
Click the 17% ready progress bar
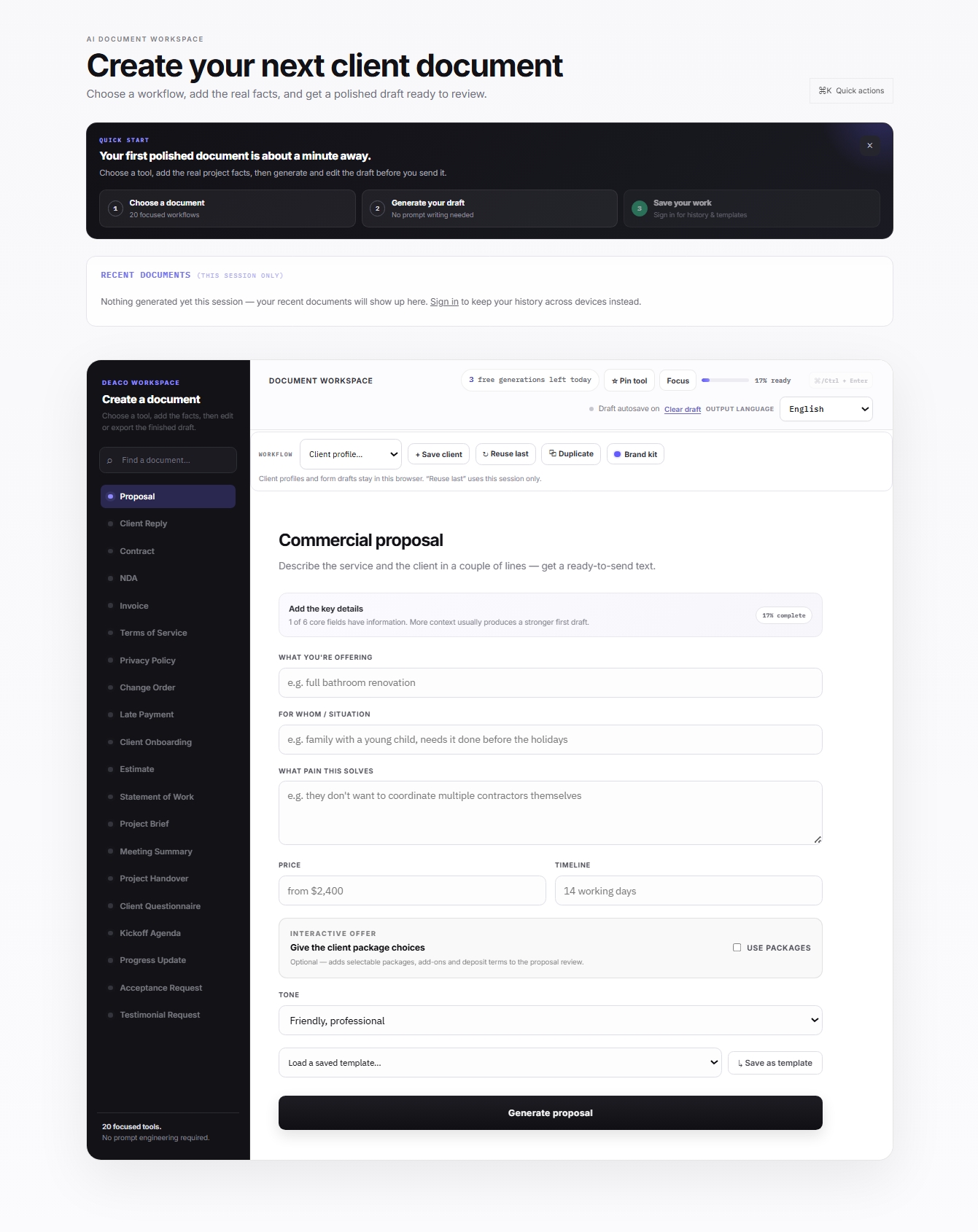click(x=725, y=381)
